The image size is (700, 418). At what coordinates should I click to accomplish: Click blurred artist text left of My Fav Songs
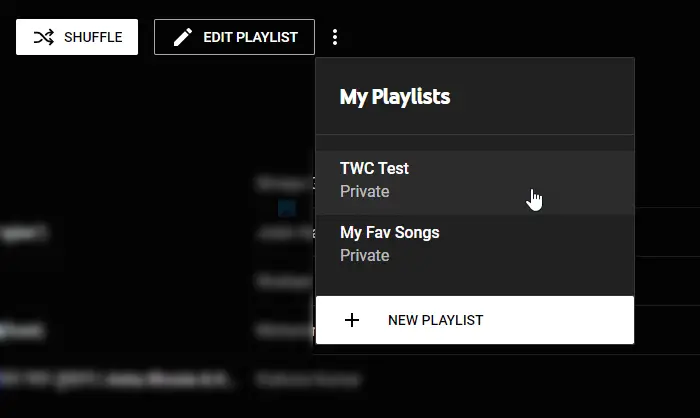(285, 232)
